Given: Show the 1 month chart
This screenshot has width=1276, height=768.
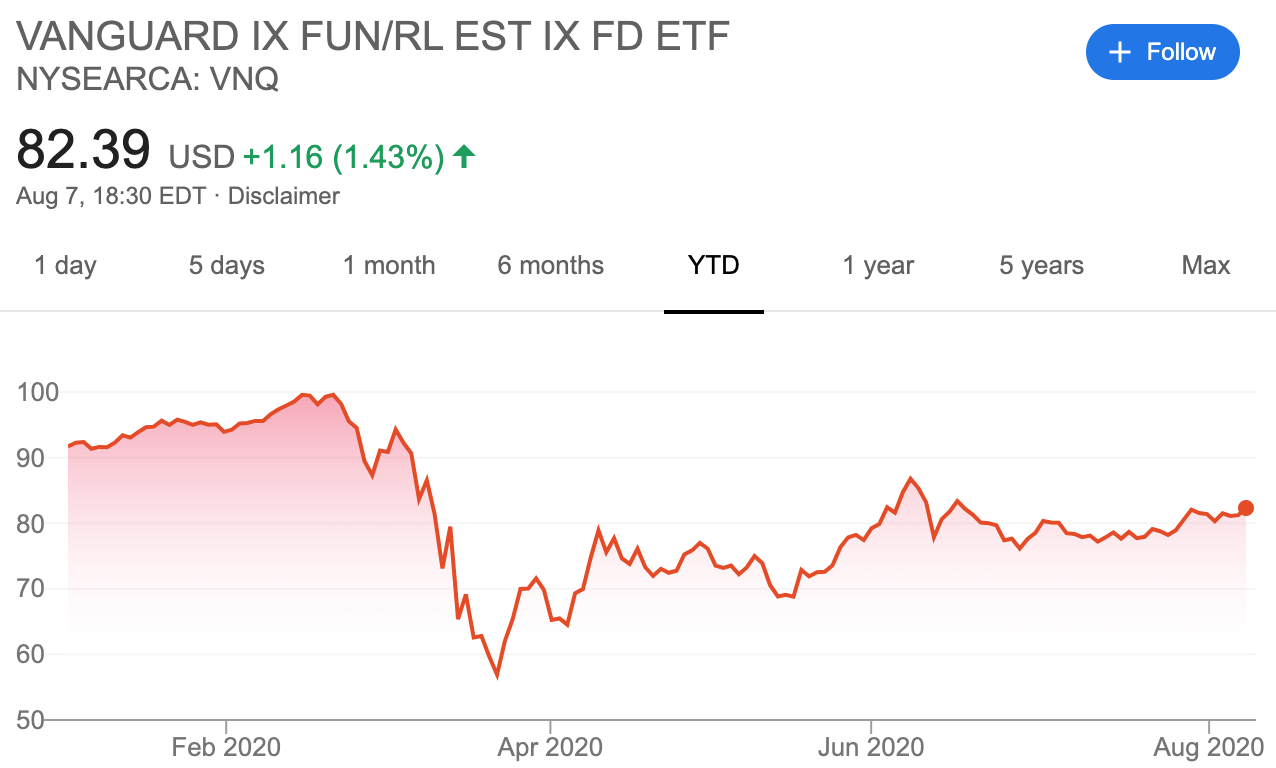Looking at the screenshot, I should click(389, 265).
